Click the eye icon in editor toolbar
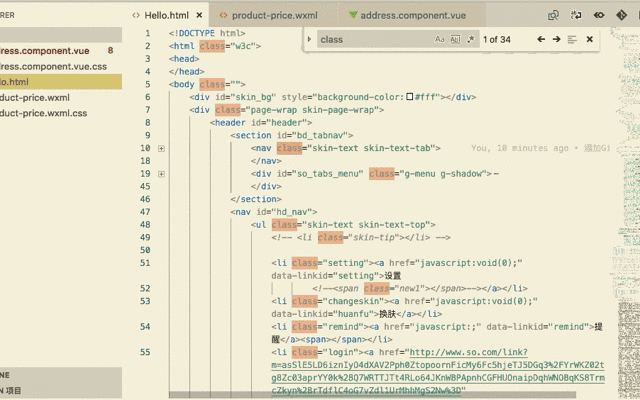 click(599, 16)
